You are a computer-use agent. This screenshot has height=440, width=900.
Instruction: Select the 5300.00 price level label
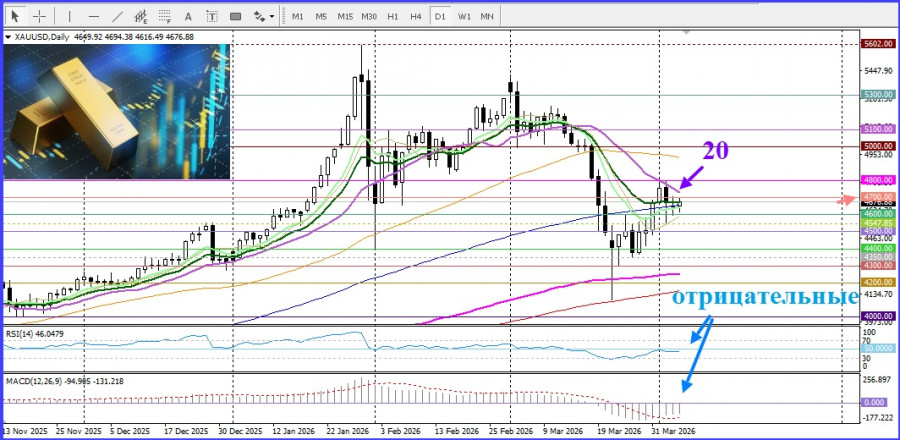pos(878,94)
